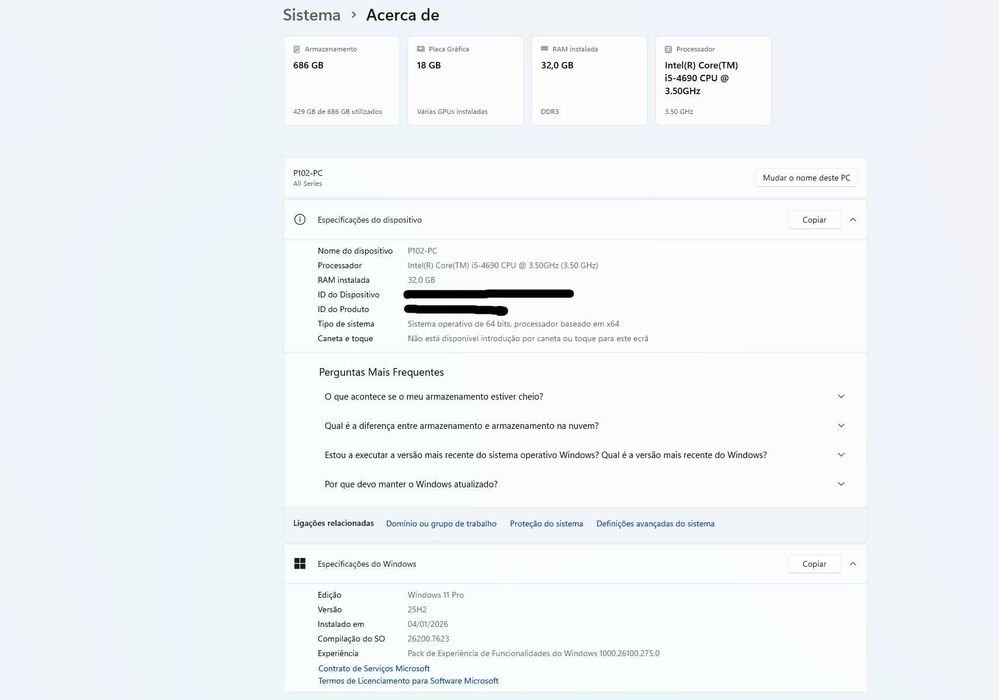Click Mudar o nome deste PC
This screenshot has width=999, height=700.
(806, 178)
